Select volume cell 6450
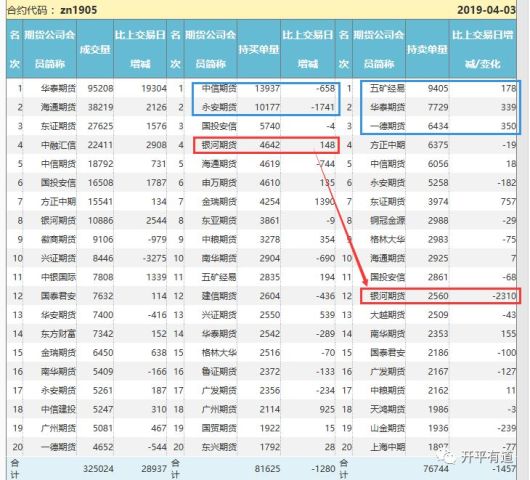This screenshot has width=530, height=480. (x=103, y=353)
